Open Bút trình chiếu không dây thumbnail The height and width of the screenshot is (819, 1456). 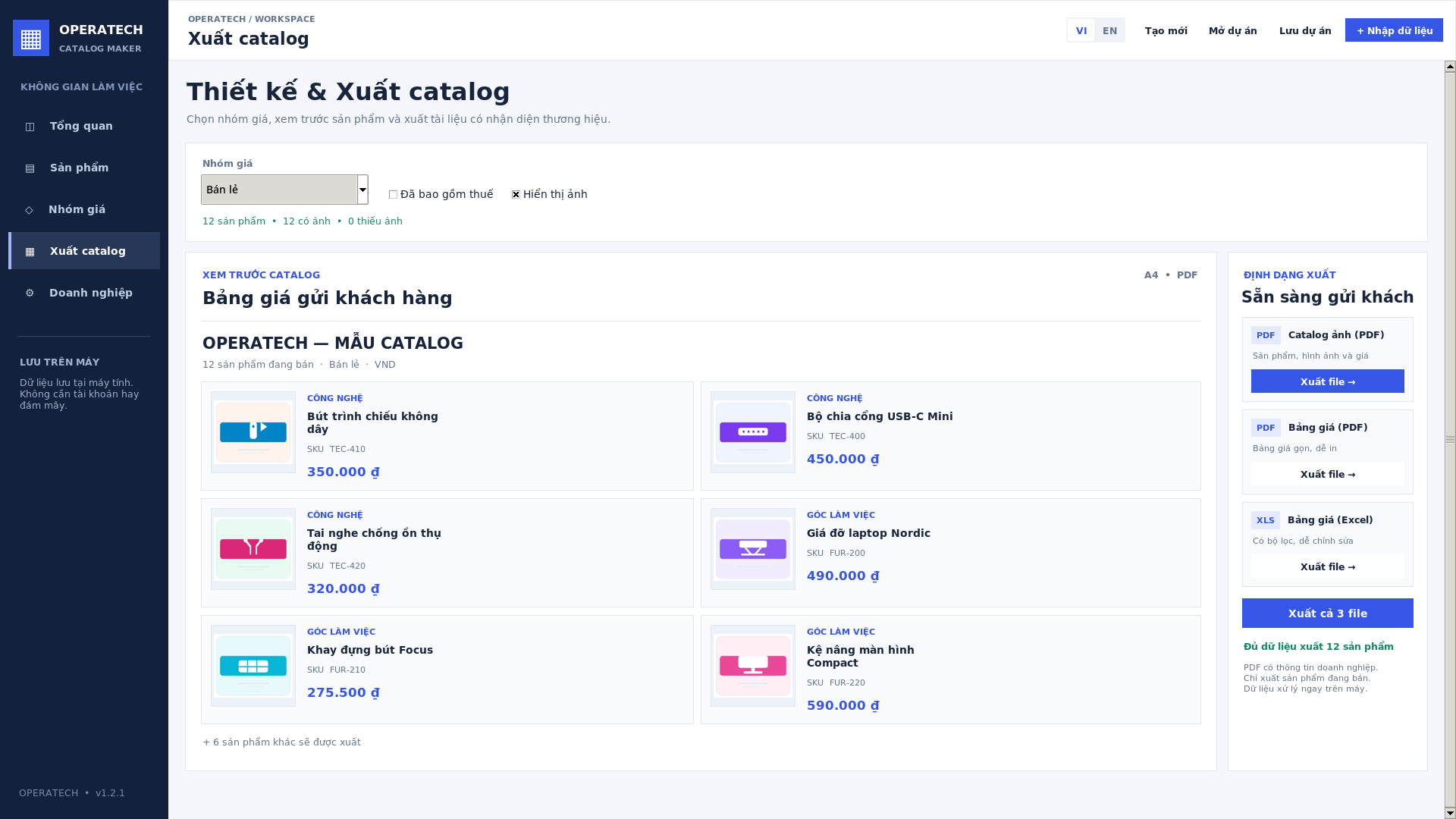[253, 432]
